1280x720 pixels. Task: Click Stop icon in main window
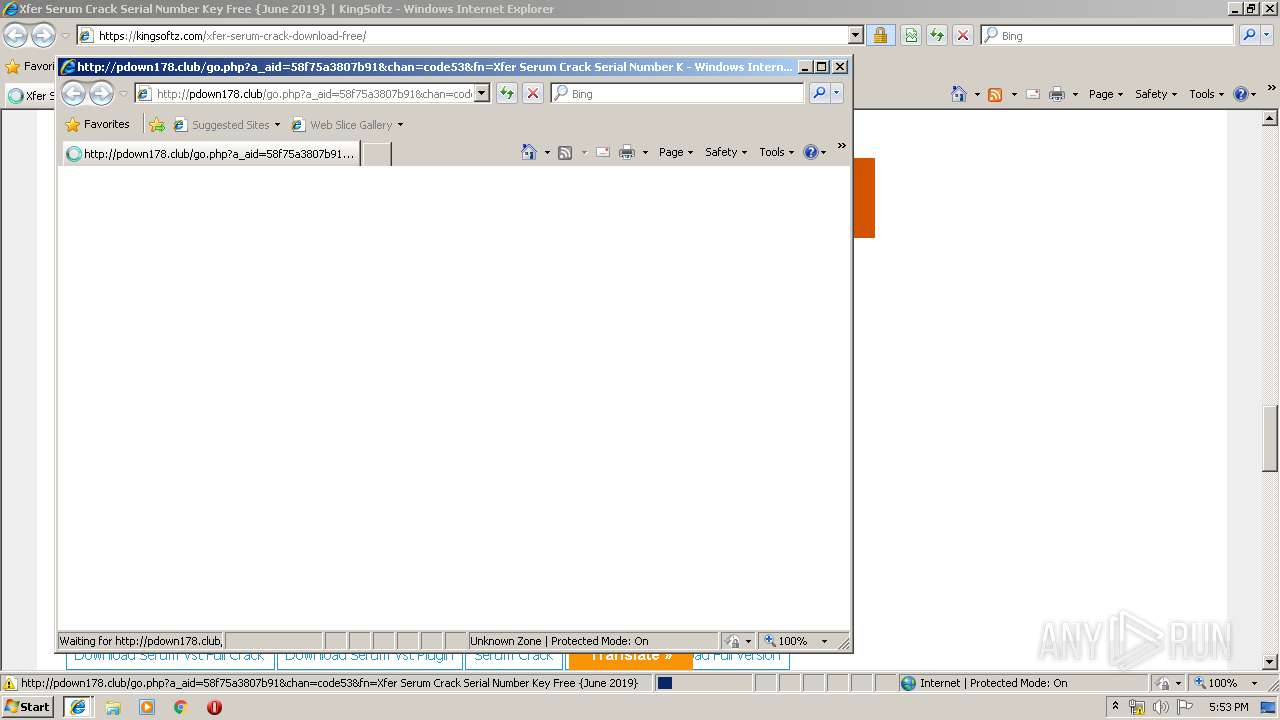point(963,35)
